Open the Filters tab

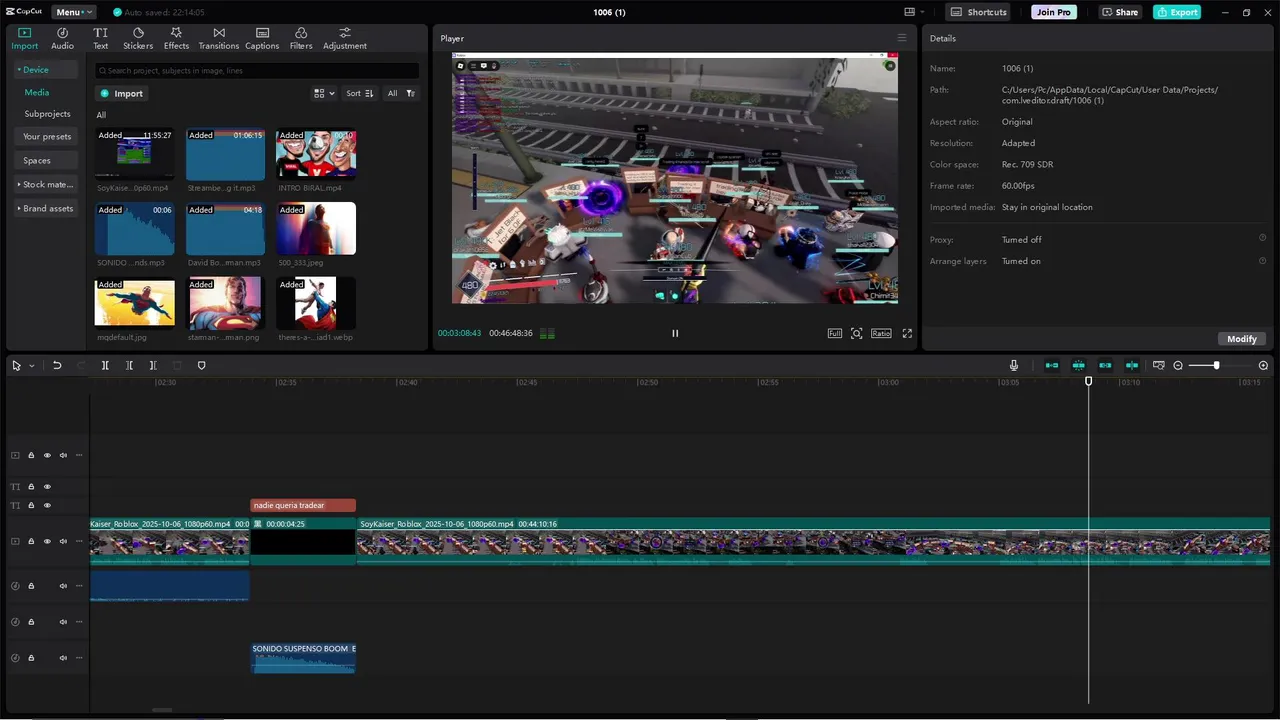[x=301, y=39]
